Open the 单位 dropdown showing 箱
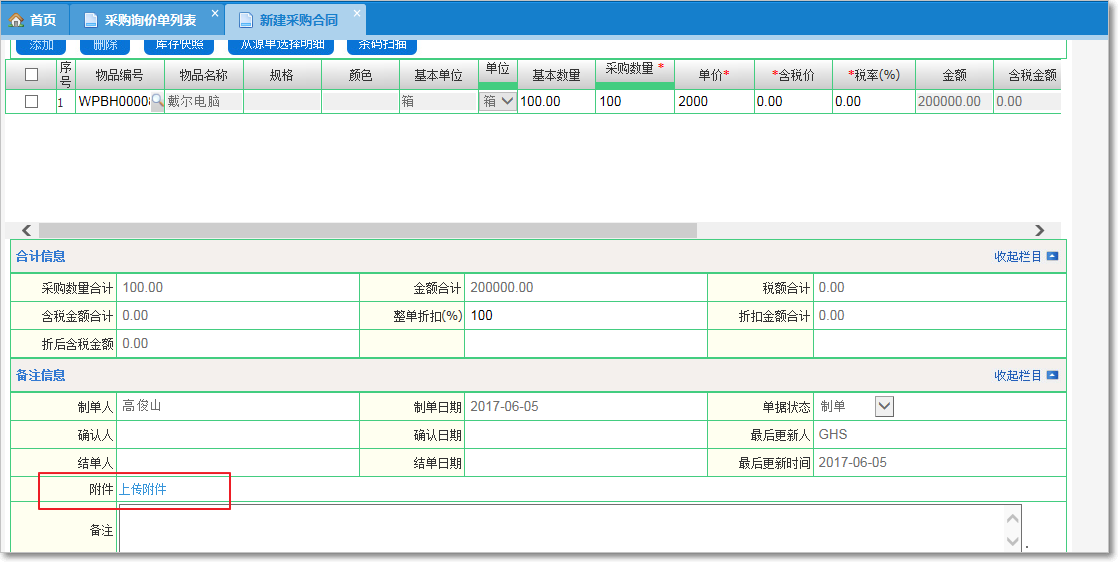This screenshot has width=1118, height=562. (498, 101)
